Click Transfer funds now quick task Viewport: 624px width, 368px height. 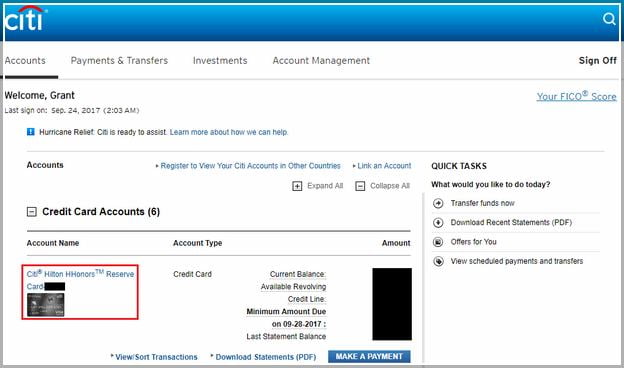pos(482,203)
